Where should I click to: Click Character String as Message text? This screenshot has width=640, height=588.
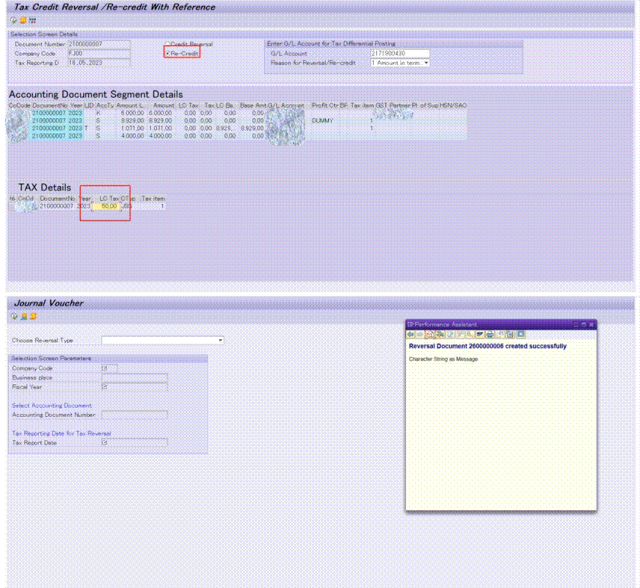[x=443, y=359]
